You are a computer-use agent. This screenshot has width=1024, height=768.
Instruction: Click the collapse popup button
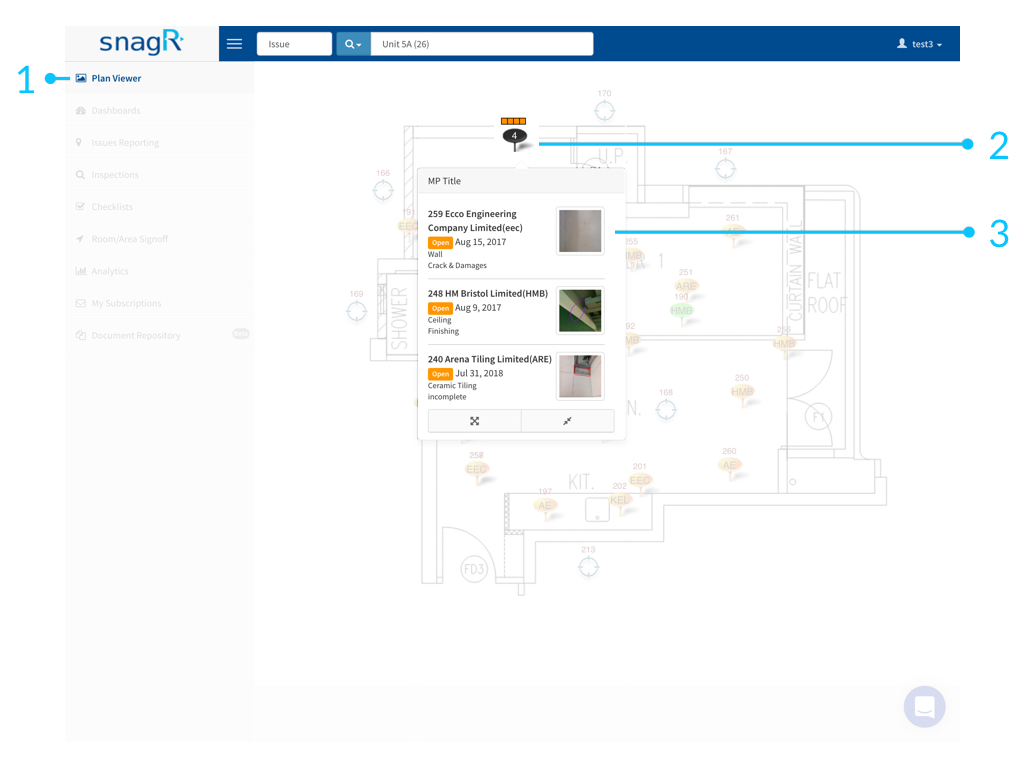point(568,421)
